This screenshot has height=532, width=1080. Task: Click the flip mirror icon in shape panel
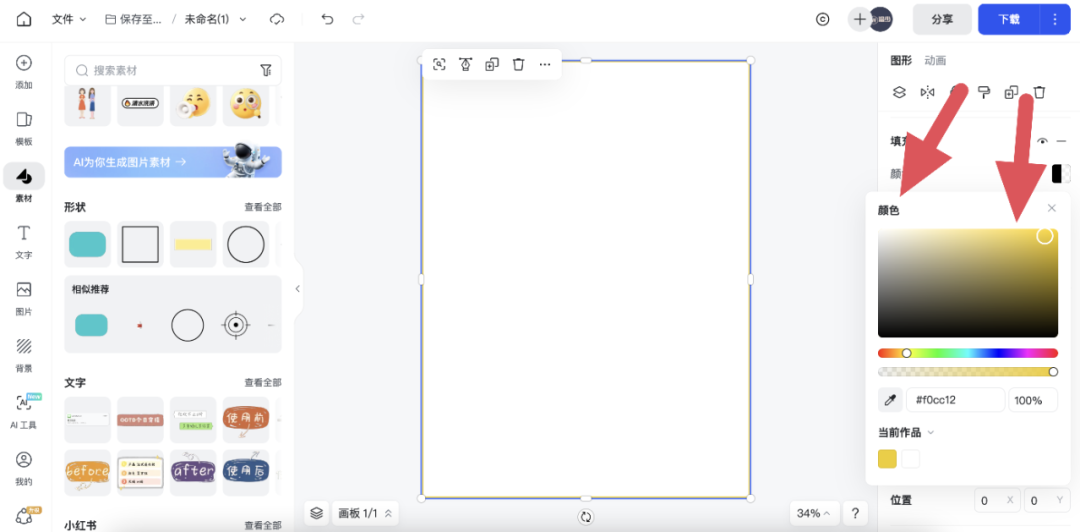pos(927,92)
